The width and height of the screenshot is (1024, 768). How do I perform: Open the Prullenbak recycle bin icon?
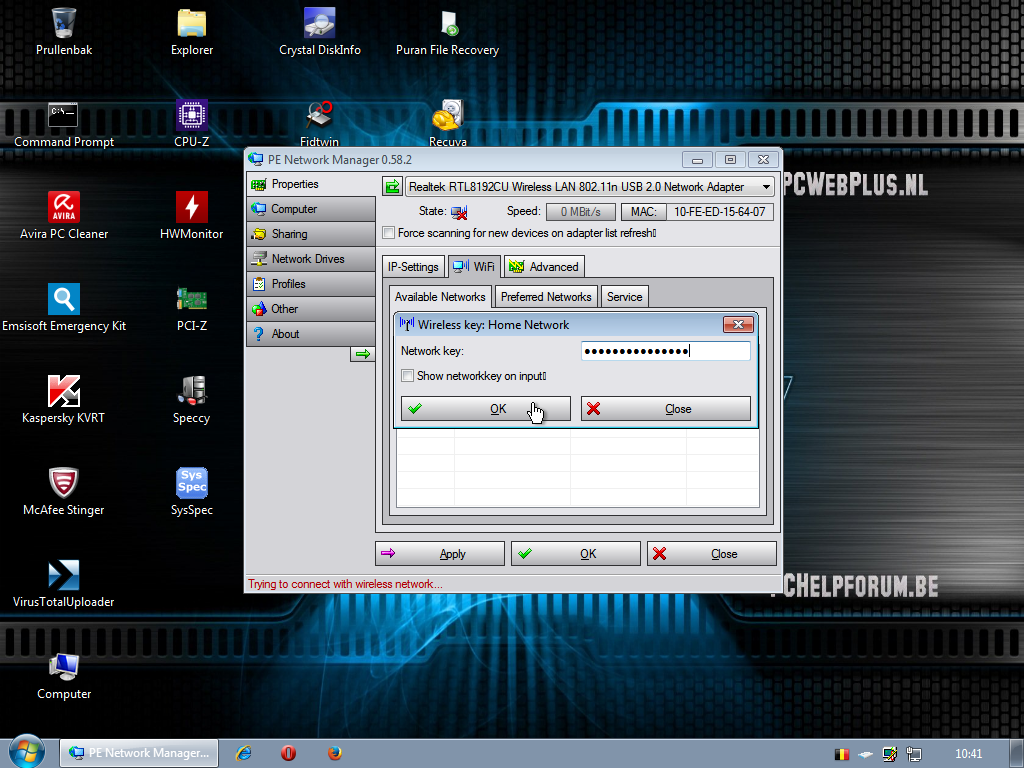point(64,31)
